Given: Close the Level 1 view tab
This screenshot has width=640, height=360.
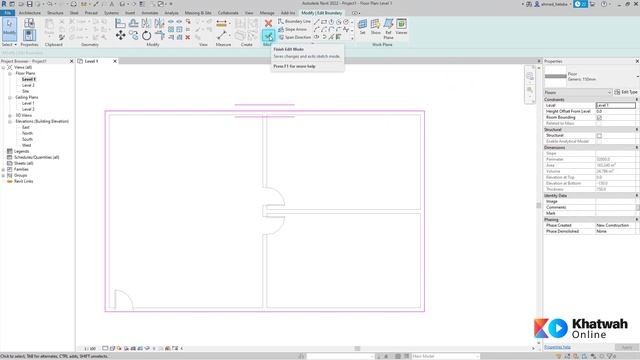Looking at the screenshot, I should click(x=115, y=61).
